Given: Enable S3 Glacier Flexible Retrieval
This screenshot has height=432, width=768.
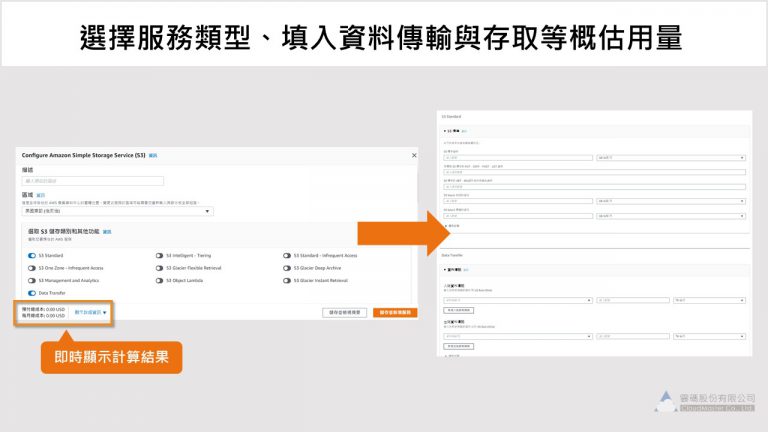Looking at the screenshot, I should pyautogui.click(x=159, y=268).
